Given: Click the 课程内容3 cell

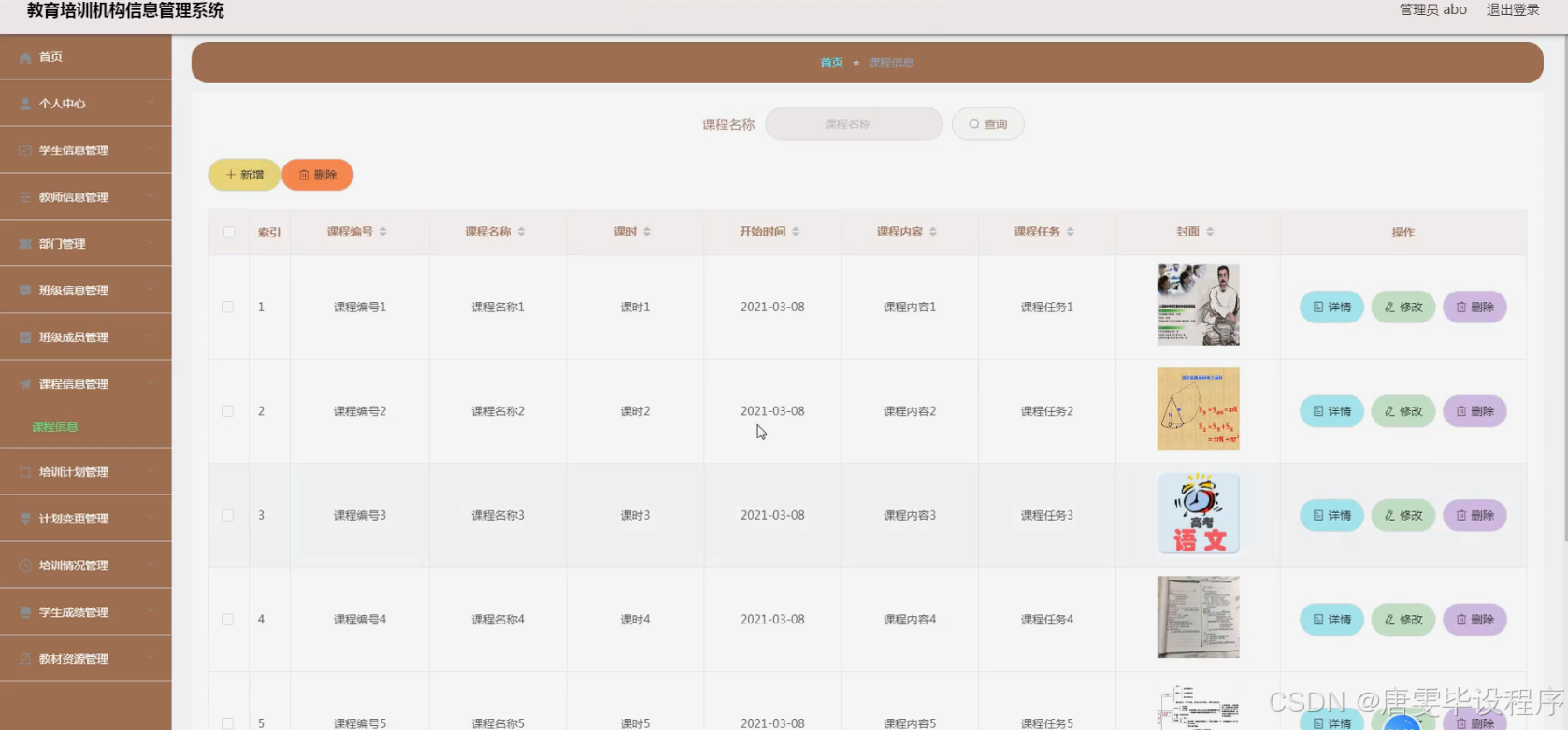Looking at the screenshot, I should 910,515.
